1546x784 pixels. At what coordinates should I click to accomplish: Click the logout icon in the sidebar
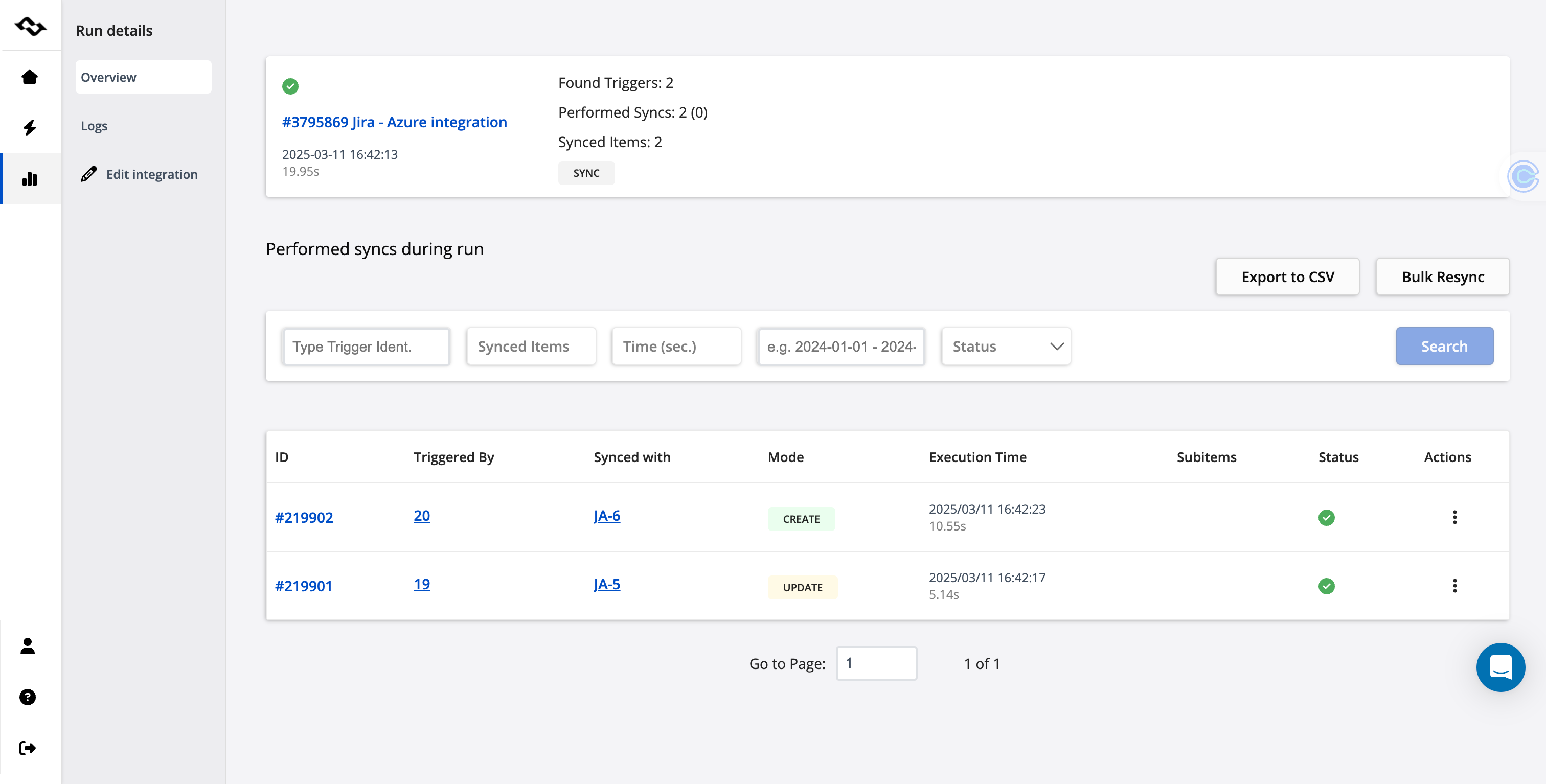[x=28, y=748]
